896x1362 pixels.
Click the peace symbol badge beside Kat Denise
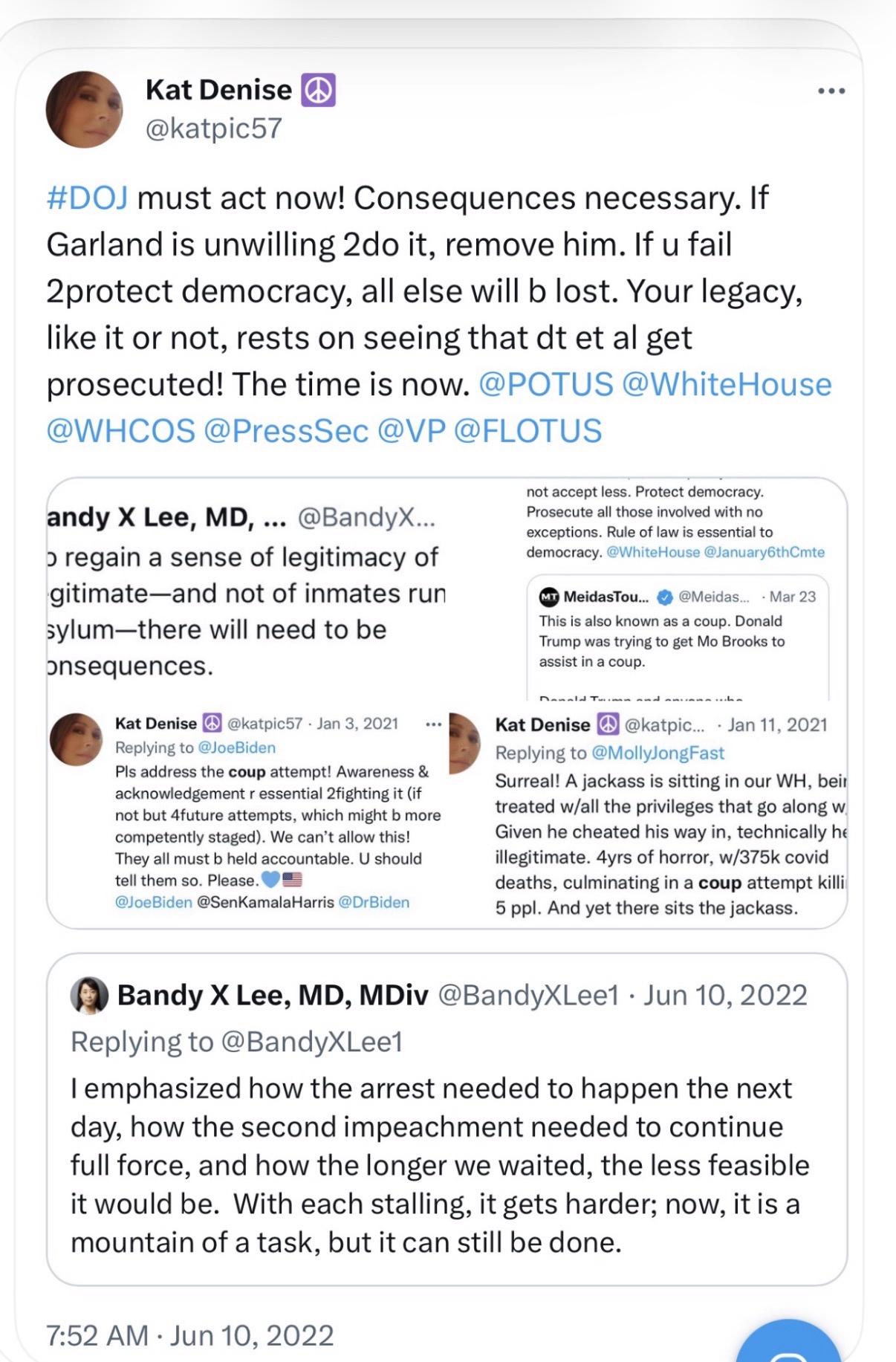(x=318, y=91)
